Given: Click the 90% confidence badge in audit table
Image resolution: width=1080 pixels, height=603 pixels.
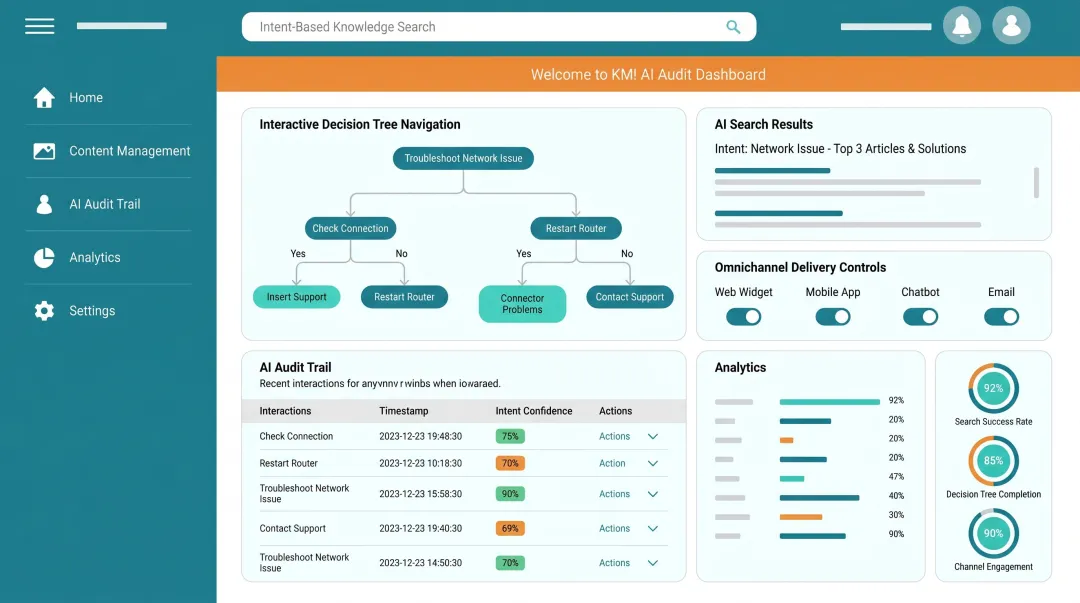Looking at the screenshot, I should 510,494.
